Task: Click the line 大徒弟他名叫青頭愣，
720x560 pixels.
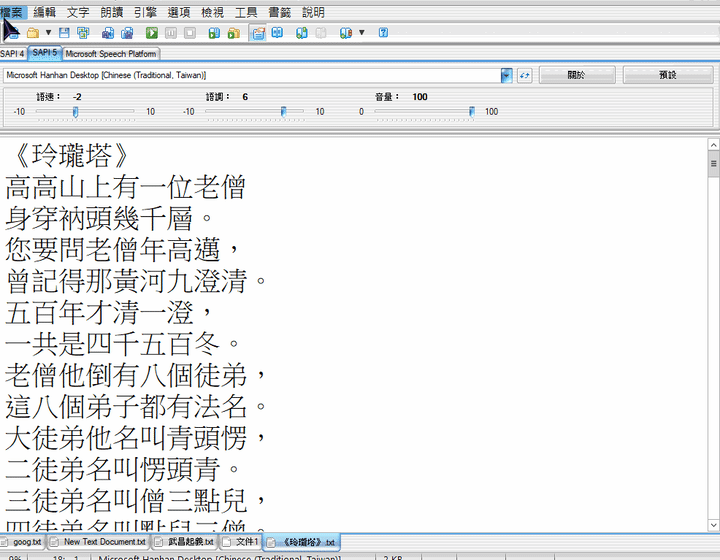Action: coord(135,438)
